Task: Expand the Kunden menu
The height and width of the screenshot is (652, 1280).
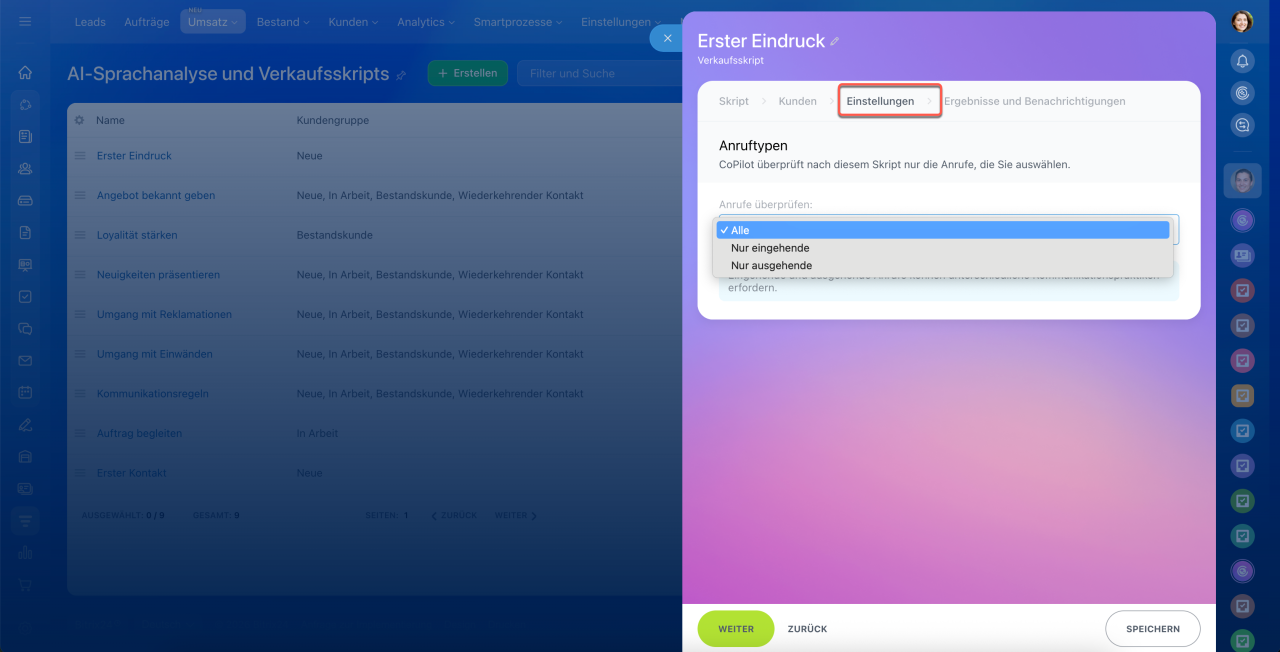Action: click(353, 22)
